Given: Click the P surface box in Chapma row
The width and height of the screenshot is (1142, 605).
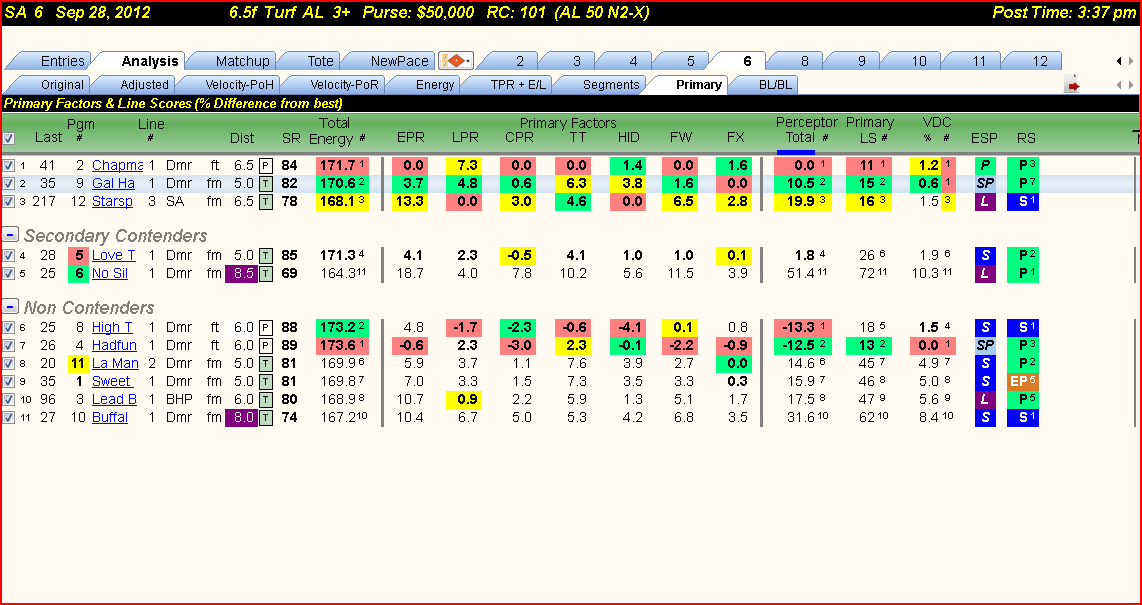Looking at the screenshot, I should pyautogui.click(x=266, y=165).
